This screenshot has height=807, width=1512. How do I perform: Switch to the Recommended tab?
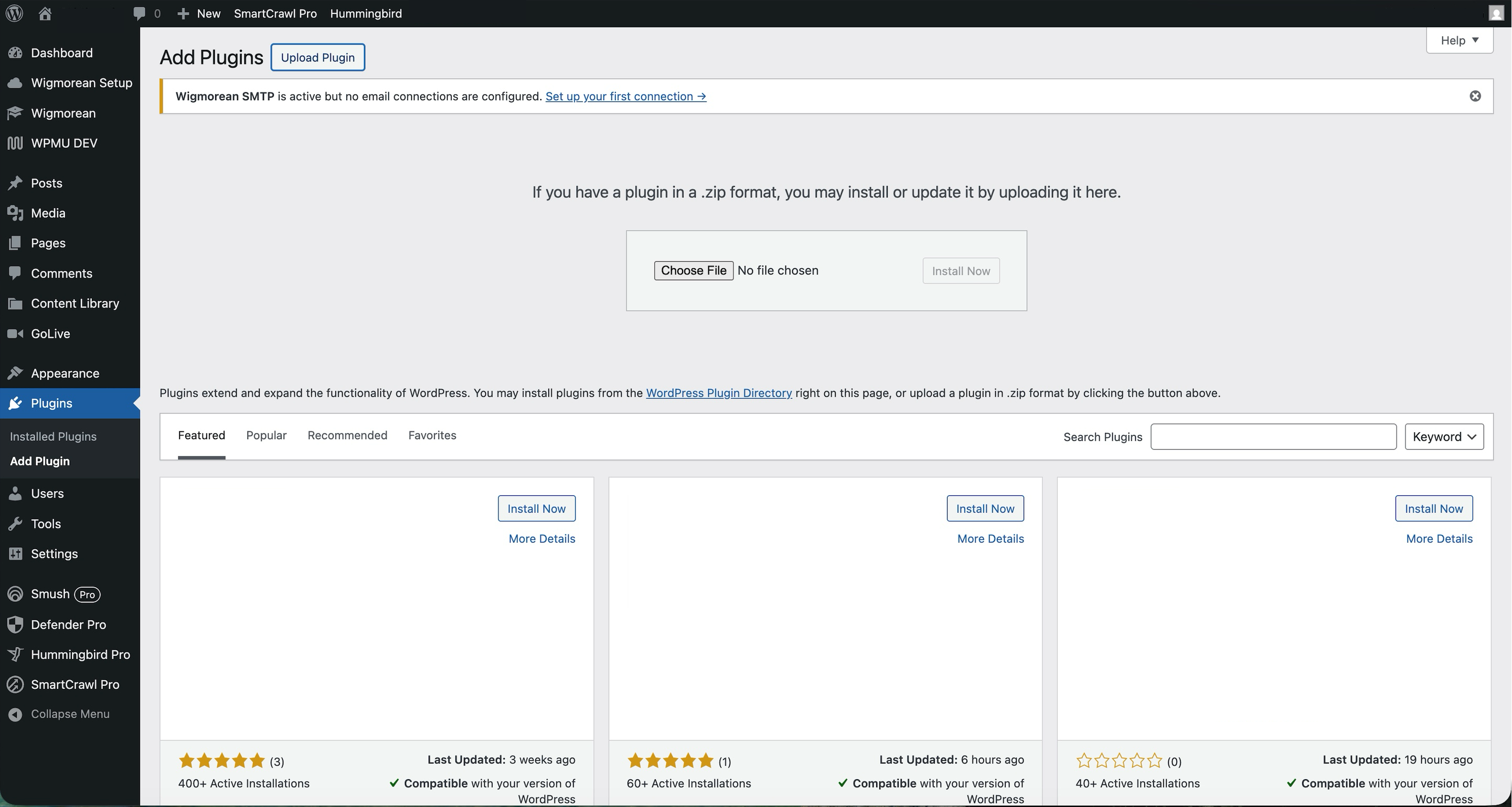point(347,436)
